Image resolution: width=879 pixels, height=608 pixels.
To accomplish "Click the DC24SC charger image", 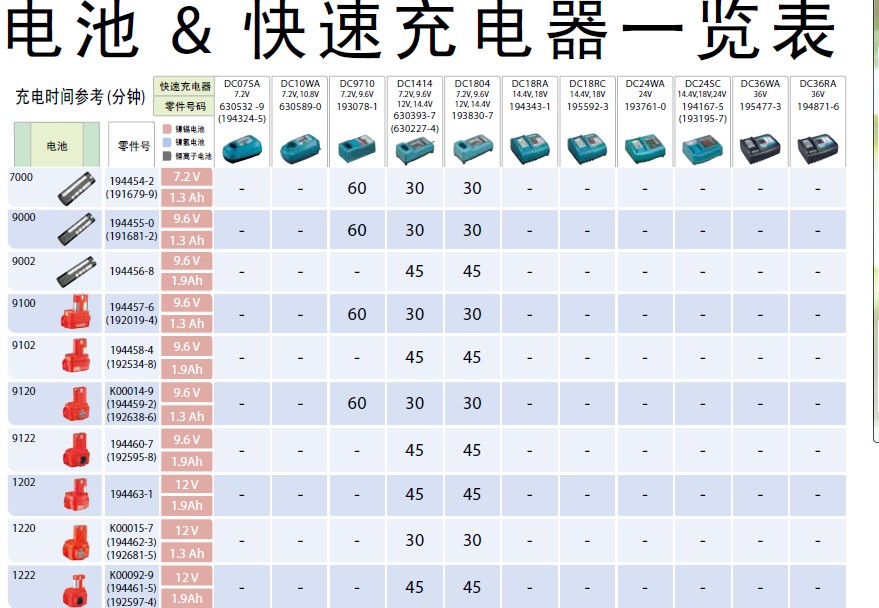I will (702, 150).
